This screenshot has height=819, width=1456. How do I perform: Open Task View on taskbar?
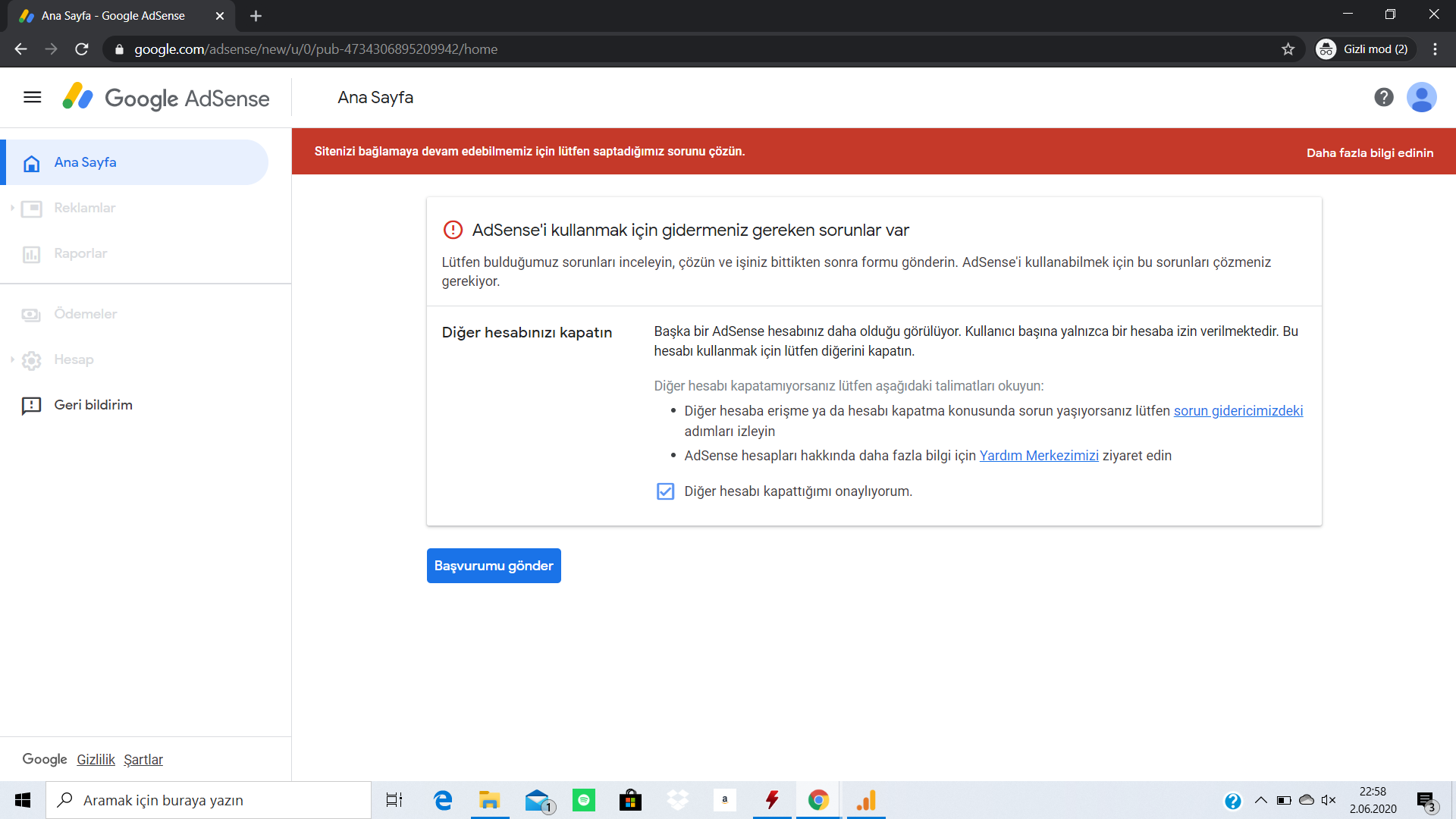tap(394, 800)
